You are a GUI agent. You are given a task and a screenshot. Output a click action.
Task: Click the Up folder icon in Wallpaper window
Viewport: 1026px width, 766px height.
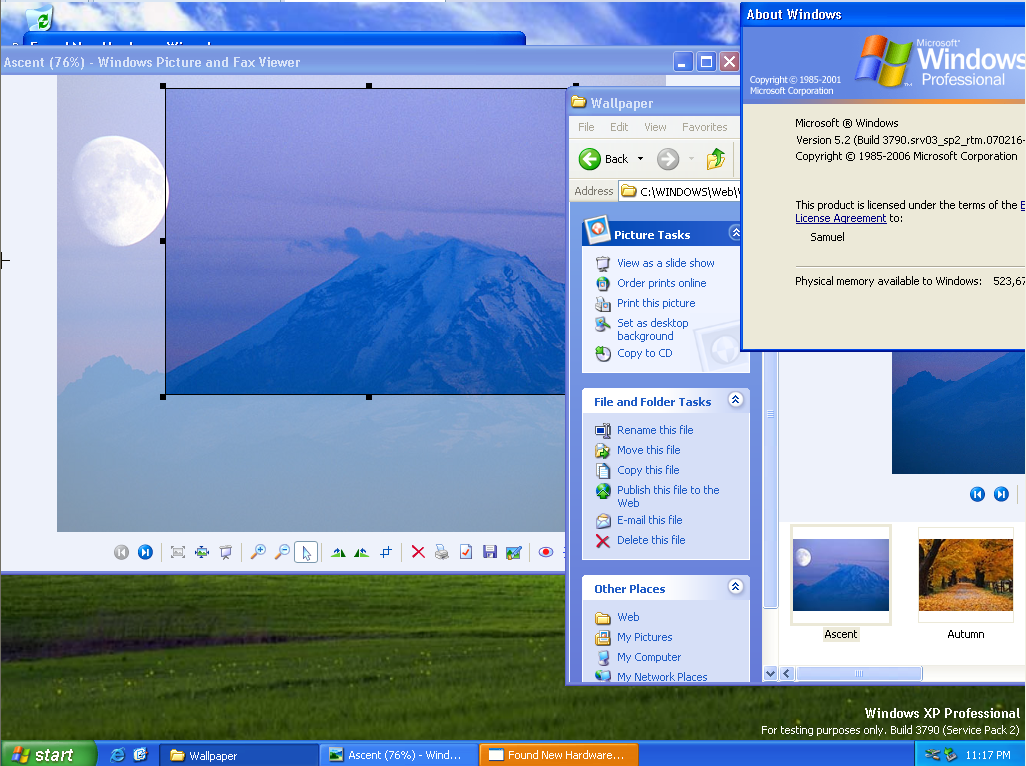[x=716, y=159]
